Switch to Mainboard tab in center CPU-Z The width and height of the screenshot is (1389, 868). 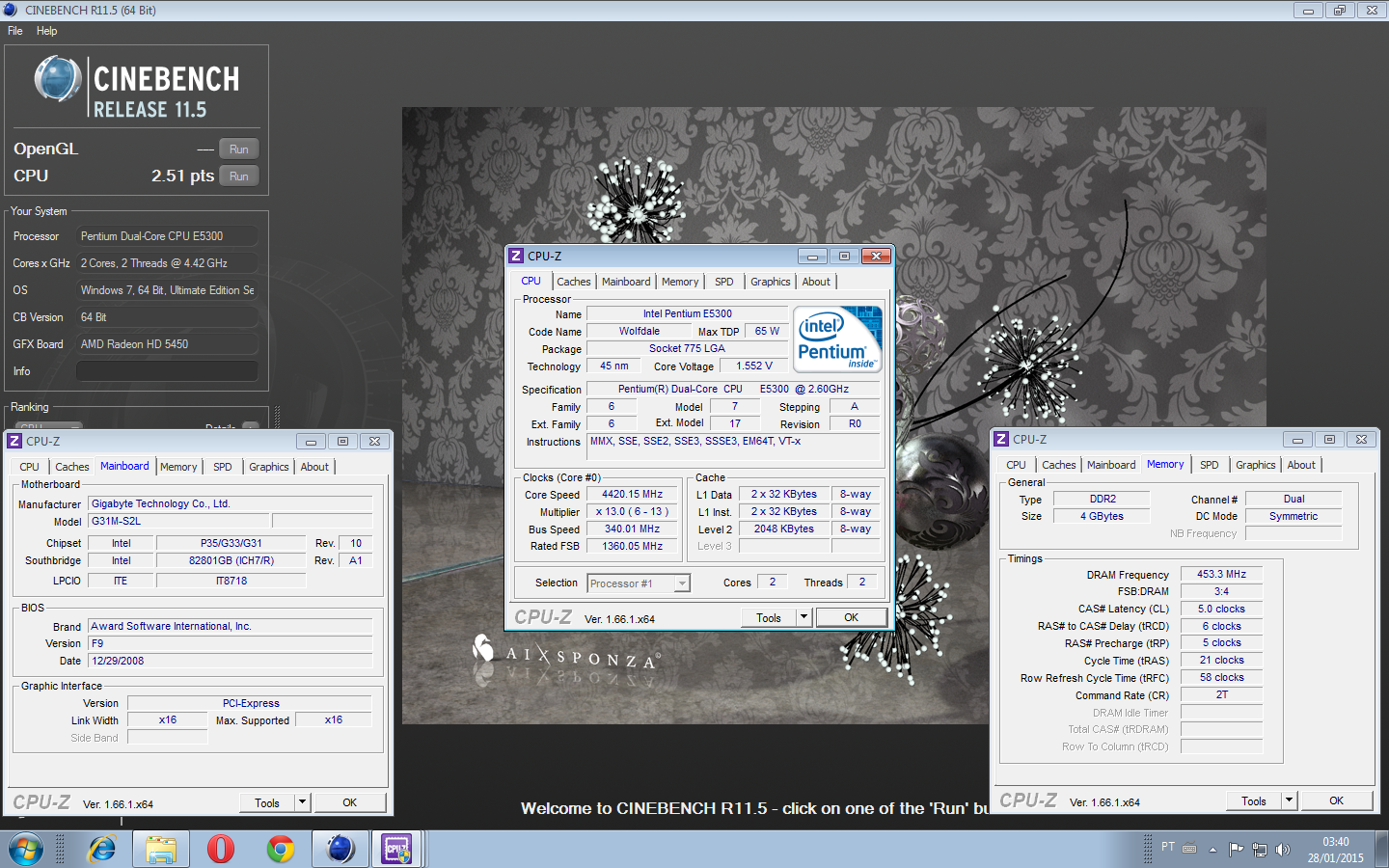point(626,282)
